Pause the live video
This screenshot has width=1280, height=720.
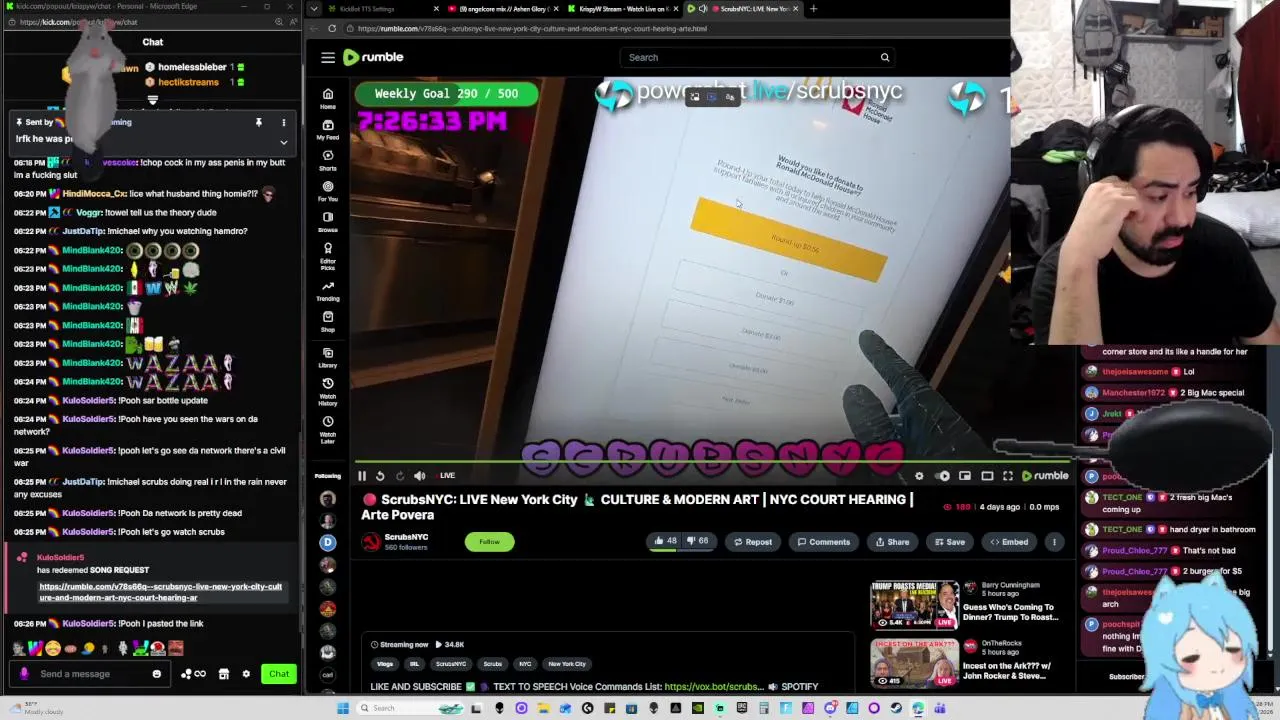[x=362, y=476]
